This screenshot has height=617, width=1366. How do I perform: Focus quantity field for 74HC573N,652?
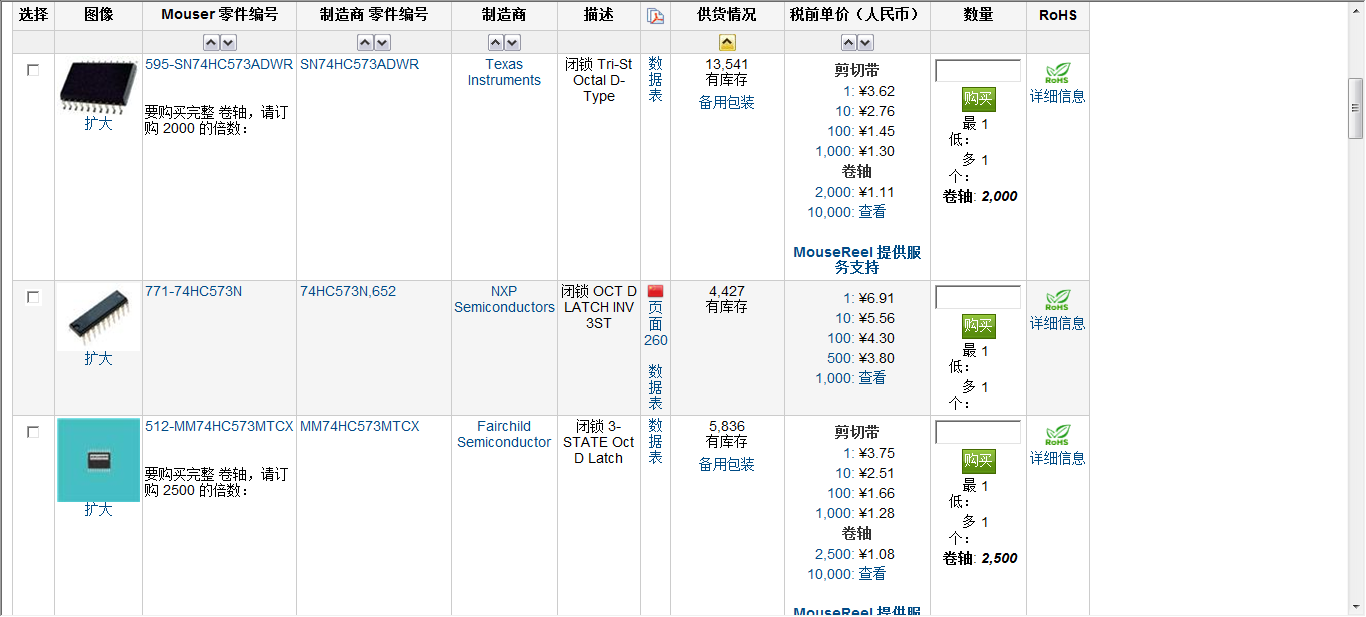pos(978,297)
